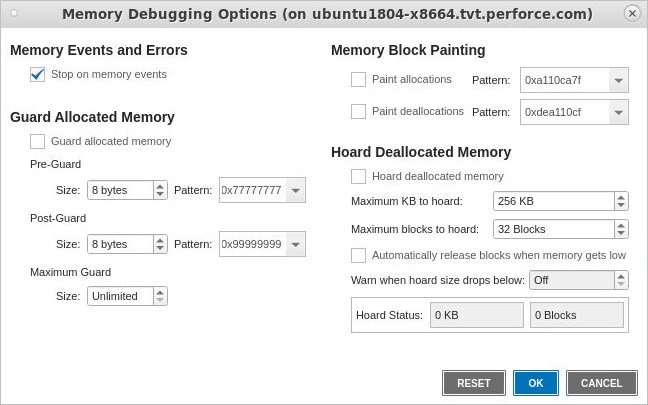Close the Memory Debugging Options dialog
Screen dimensions: 648x405
[x=632, y=13]
